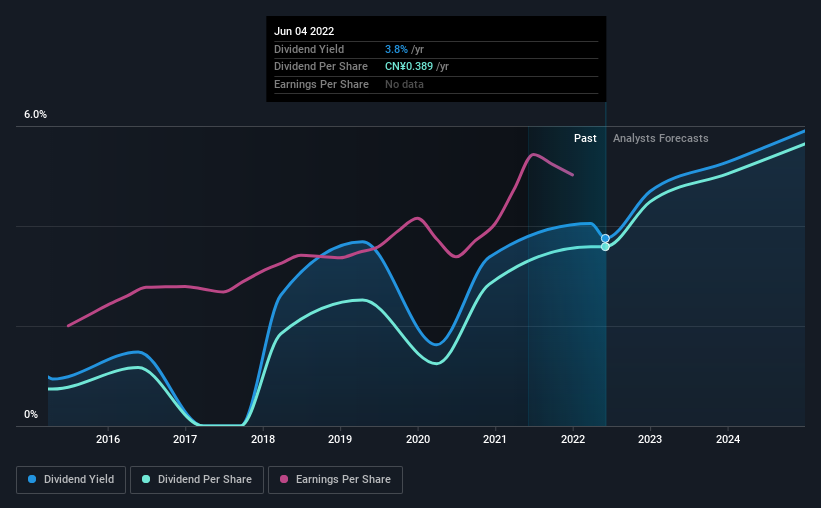The width and height of the screenshot is (821, 508).
Task: Click the 2023 x-axis label
Action: (650, 439)
